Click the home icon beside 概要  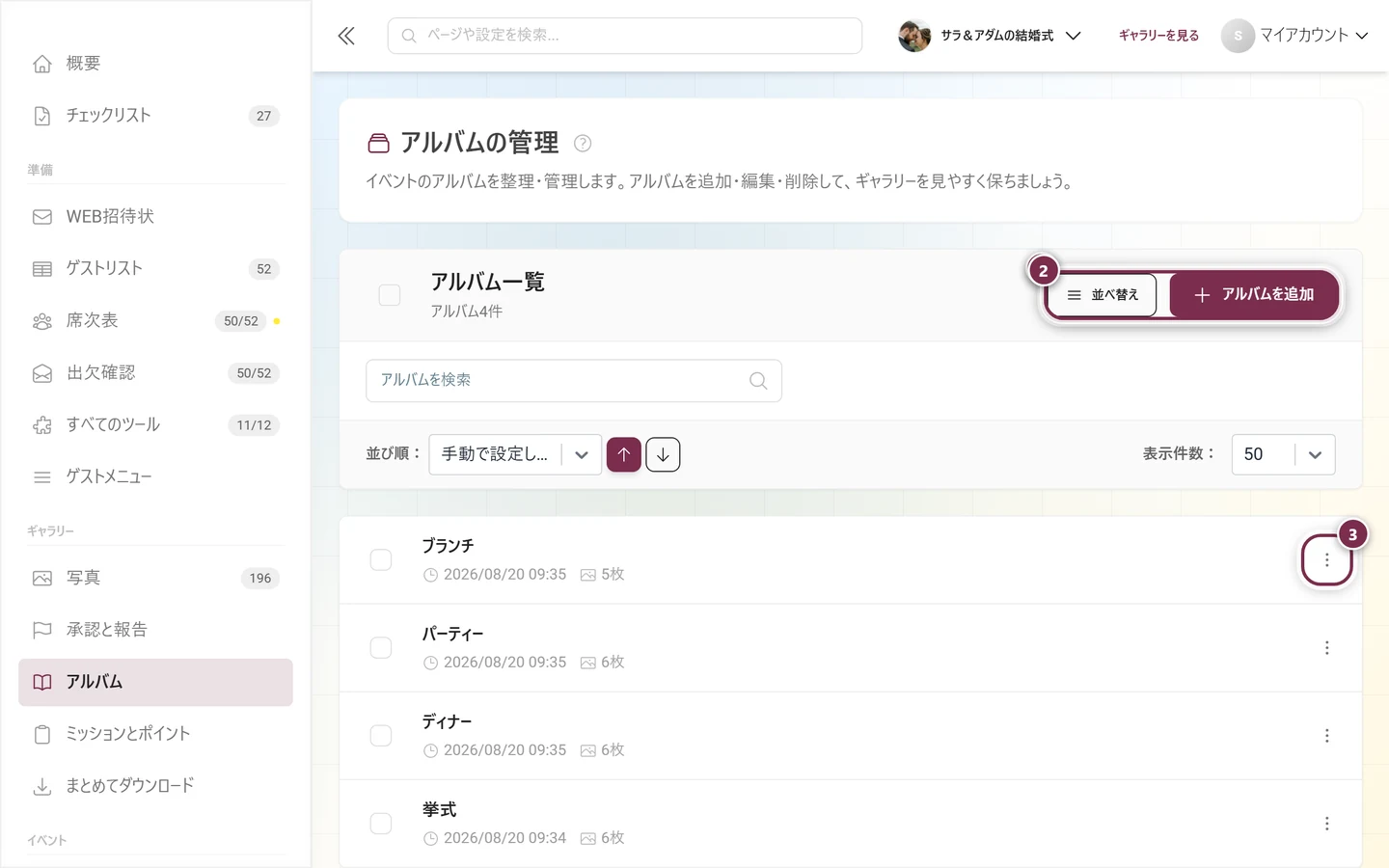[42, 64]
